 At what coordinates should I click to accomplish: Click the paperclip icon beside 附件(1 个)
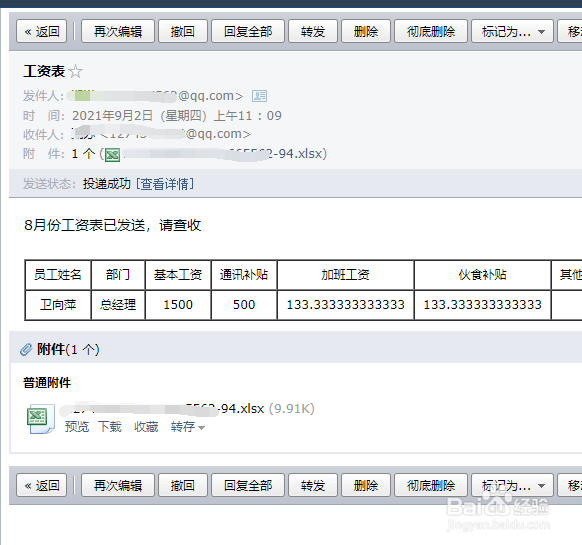click(26, 349)
